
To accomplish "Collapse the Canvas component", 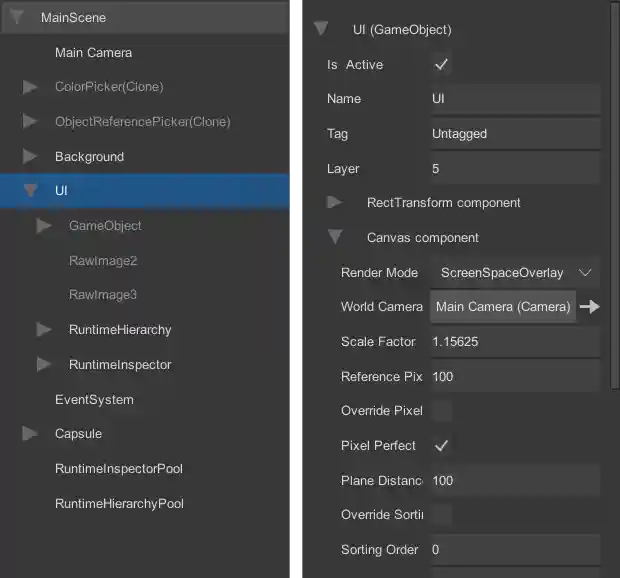I will click(335, 237).
